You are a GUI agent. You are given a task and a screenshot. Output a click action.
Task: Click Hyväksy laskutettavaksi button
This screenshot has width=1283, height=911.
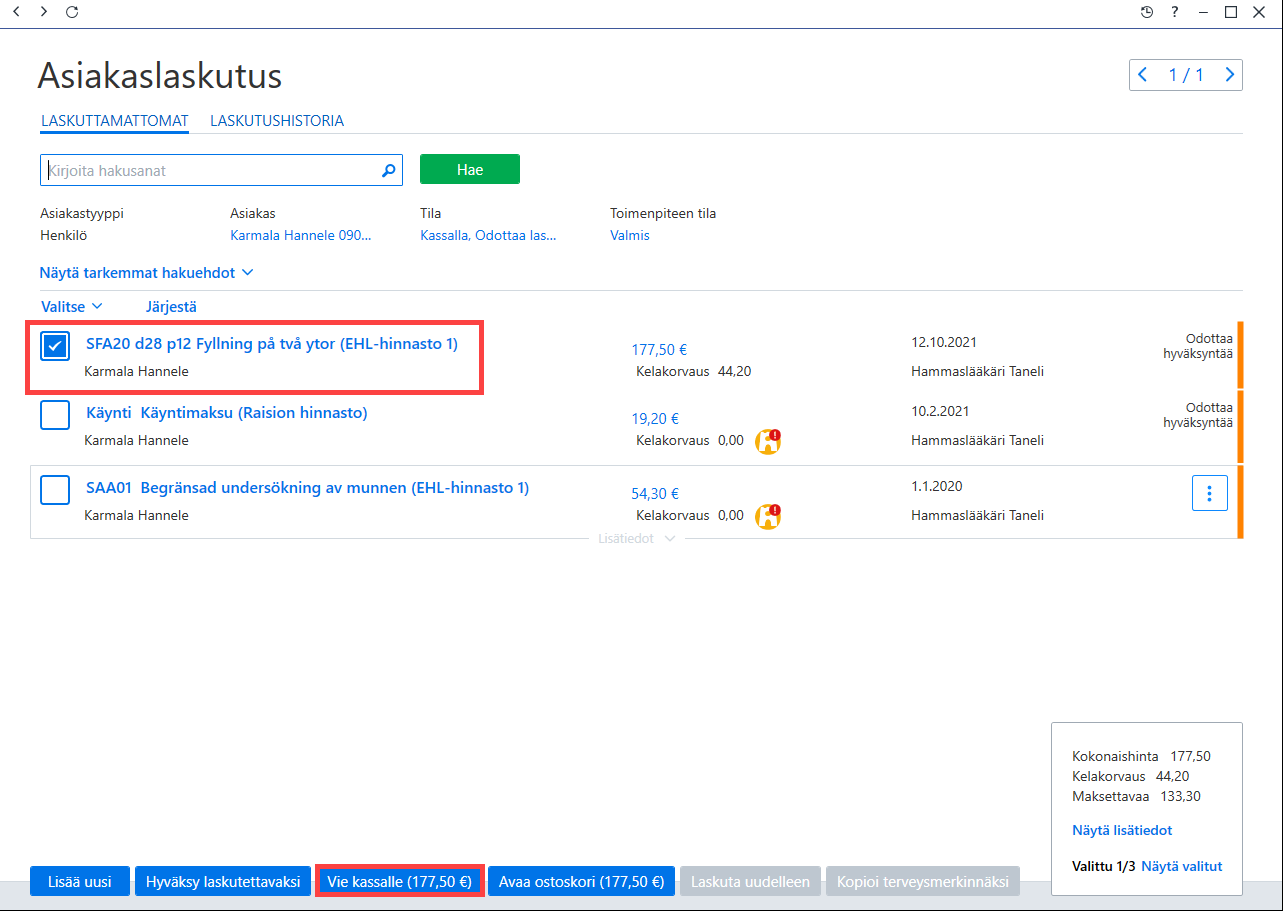tap(222, 882)
